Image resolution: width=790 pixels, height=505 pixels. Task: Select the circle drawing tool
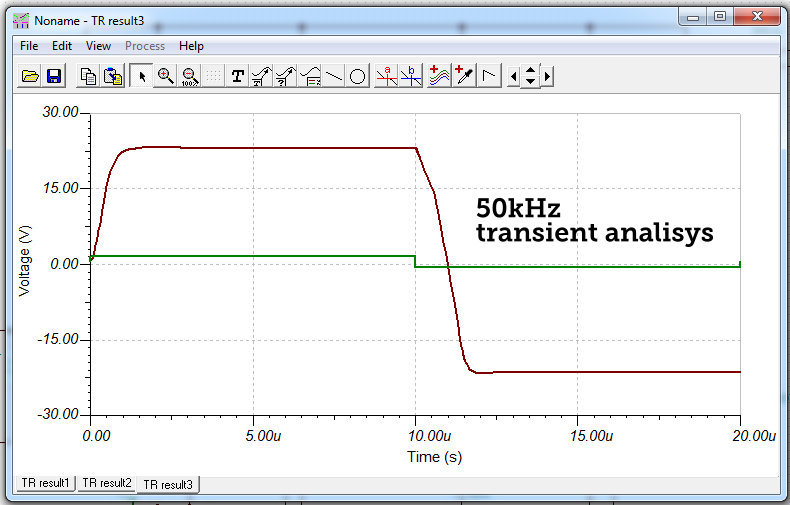(x=357, y=76)
